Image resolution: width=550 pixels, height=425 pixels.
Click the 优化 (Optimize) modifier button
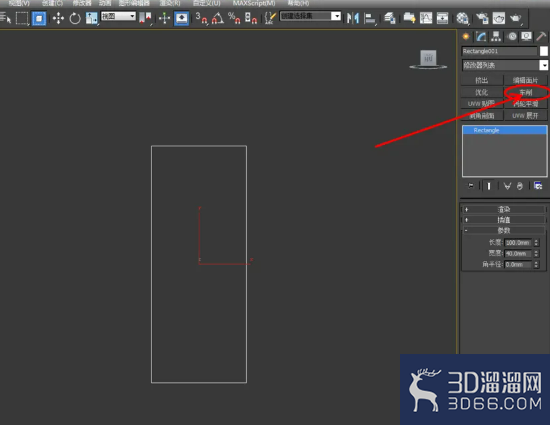point(482,92)
